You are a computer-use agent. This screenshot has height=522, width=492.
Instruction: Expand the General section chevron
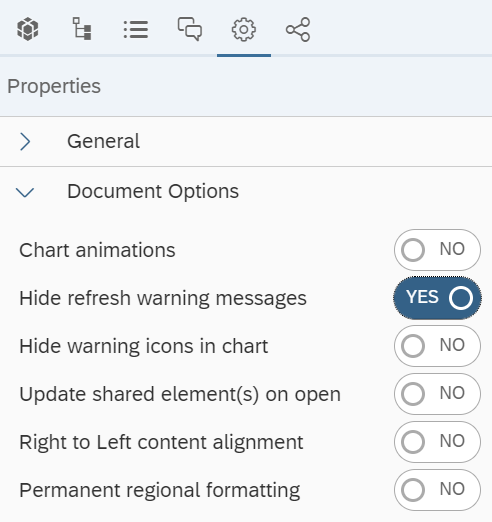click(x=25, y=142)
